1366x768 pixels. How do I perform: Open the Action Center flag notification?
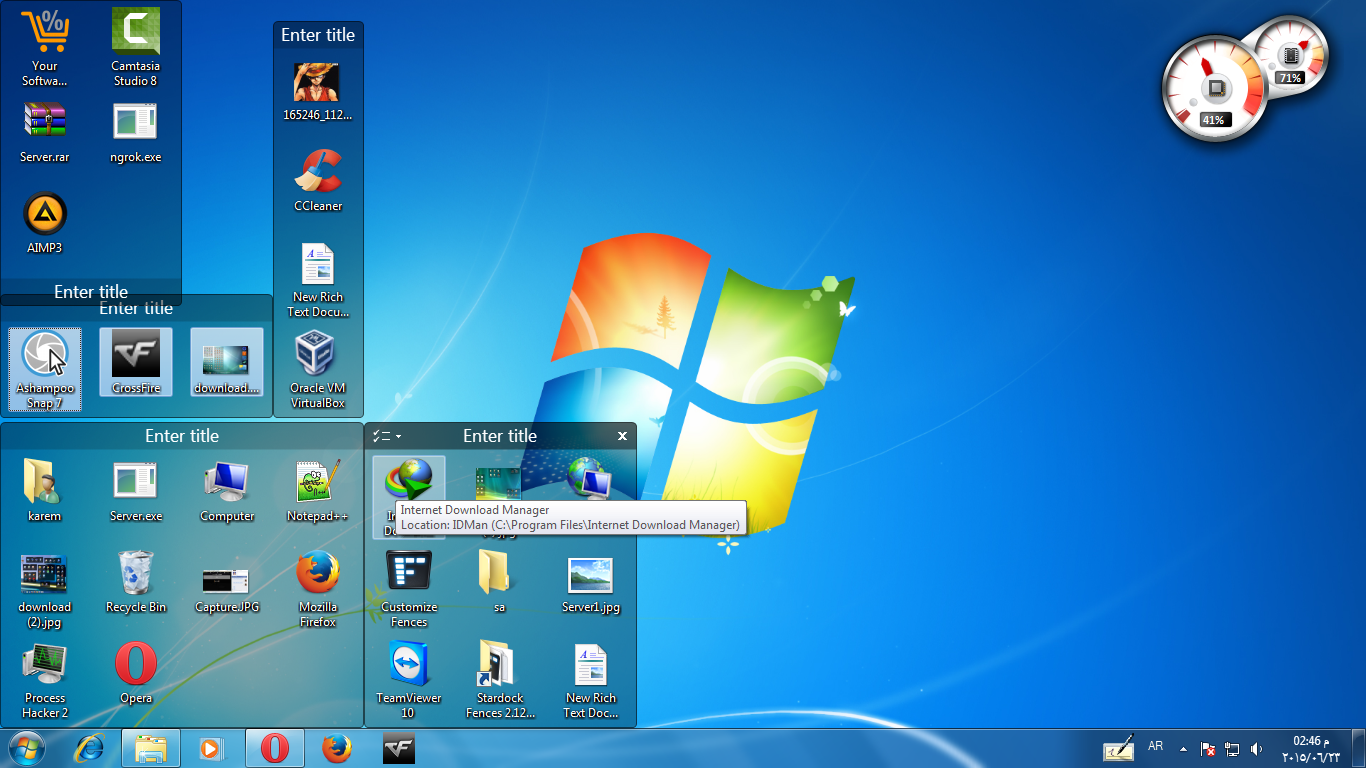point(1208,748)
